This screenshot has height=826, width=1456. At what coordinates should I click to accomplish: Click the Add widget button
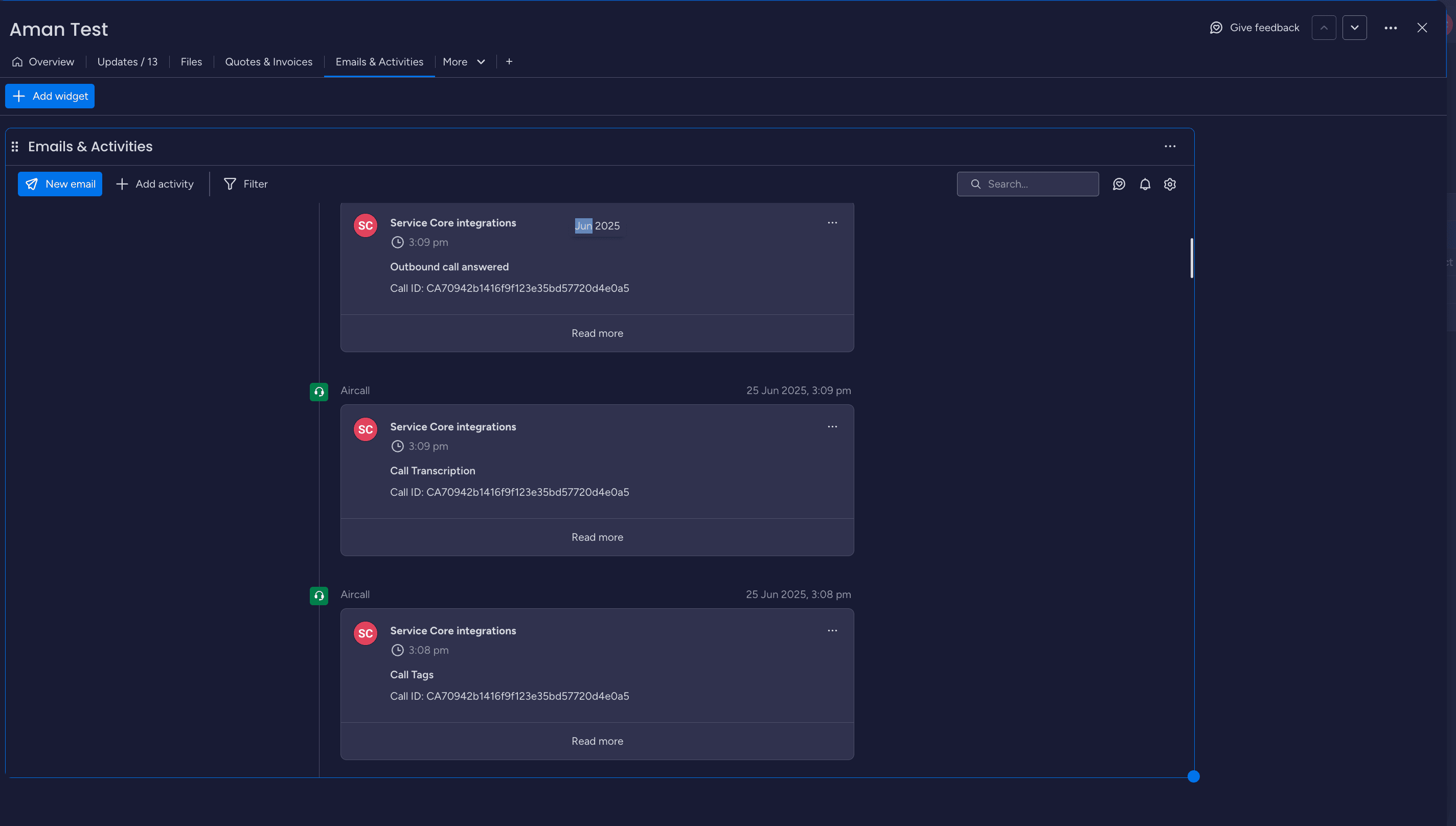coord(50,96)
